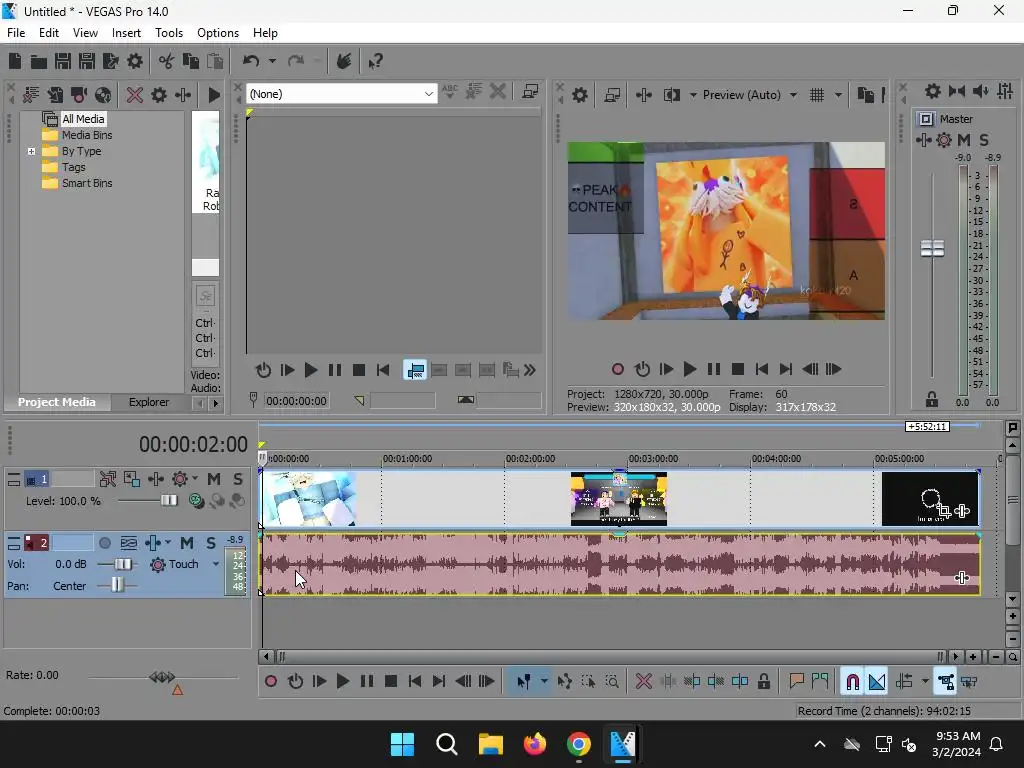The width and height of the screenshot is (1024, 768).
Task: Toggle preview on external monitor icon
Action: 612,95
